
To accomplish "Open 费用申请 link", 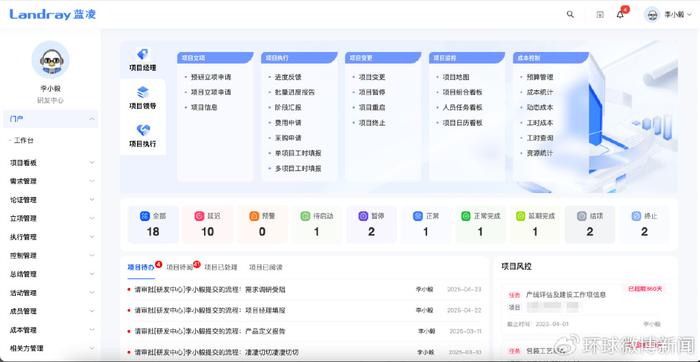I will pos(288,123).
